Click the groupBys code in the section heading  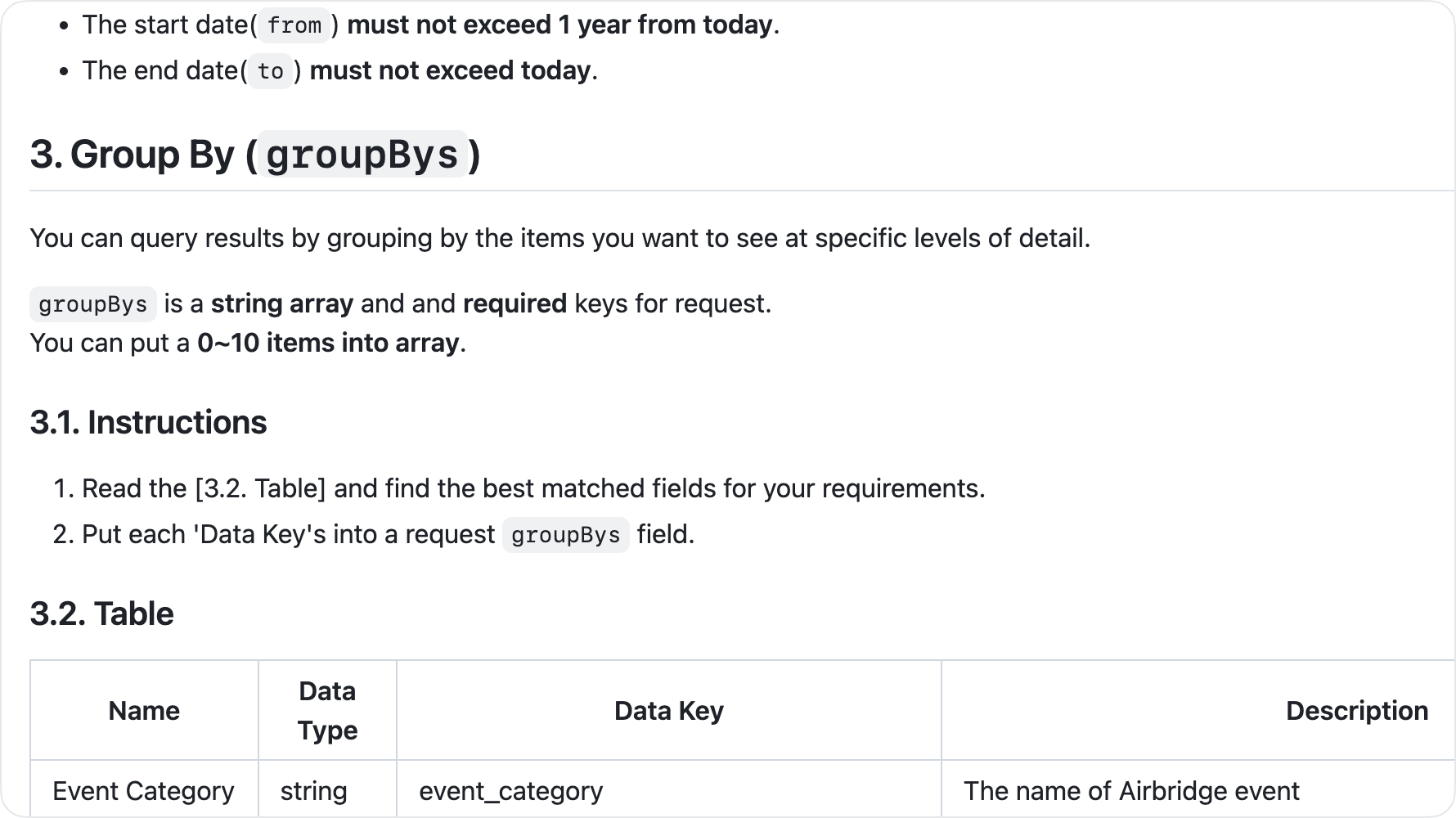[362, 155]
